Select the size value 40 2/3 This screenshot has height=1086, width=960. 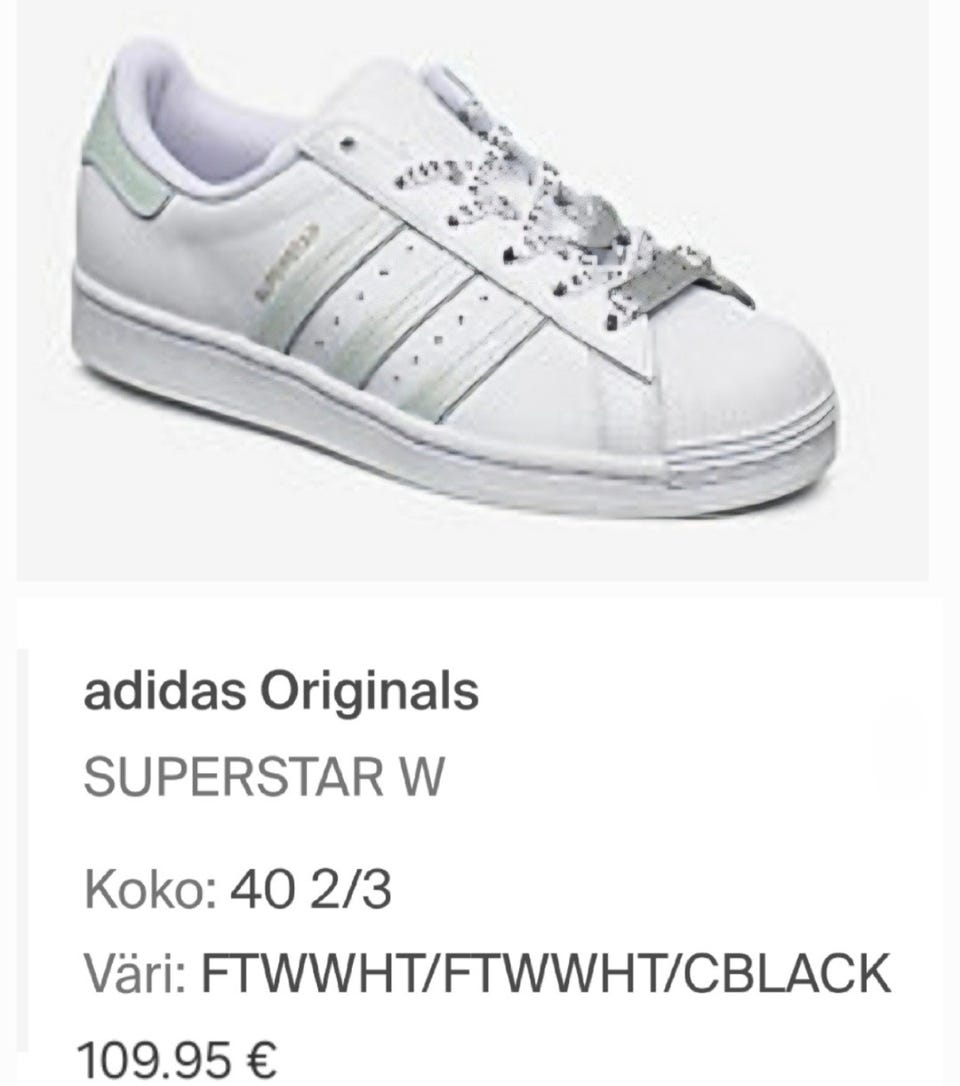coord(311,889)
